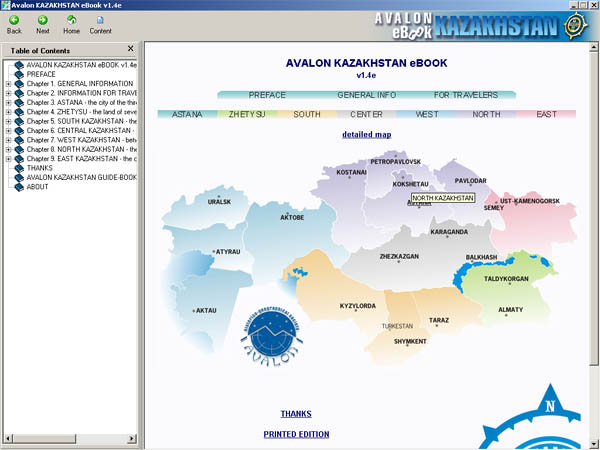Expand Chapter 6. CENTRAL KAZAKHSTAN node

click(x=8, y=130)
